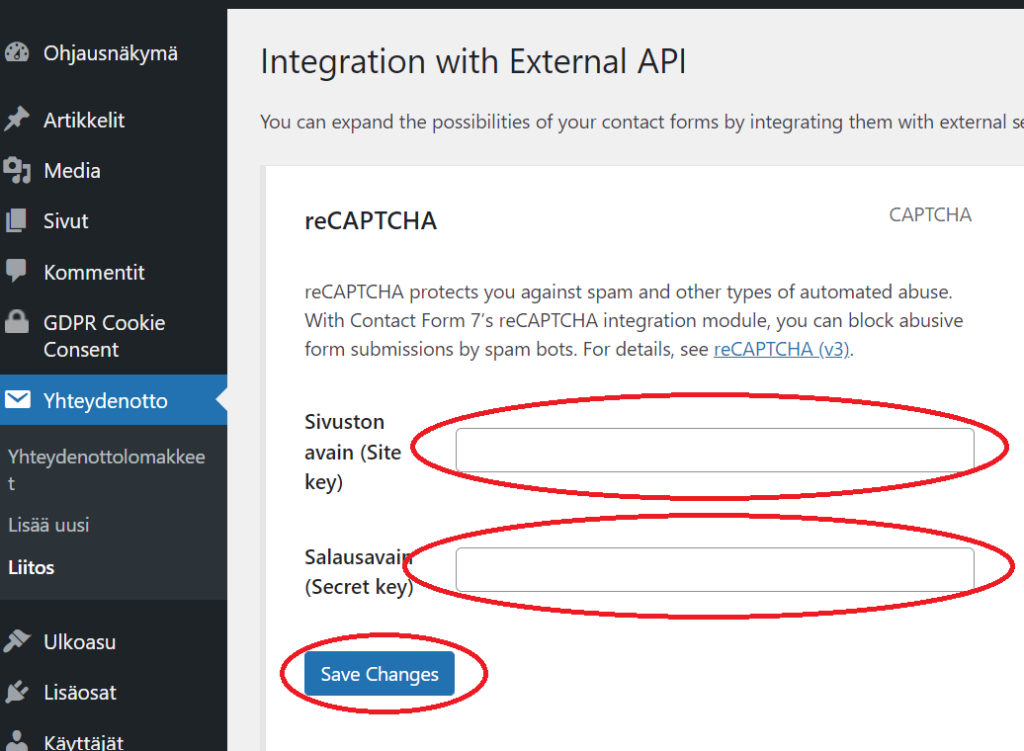
Task: Select the Kommentit menu label
Action: point(94,272)
